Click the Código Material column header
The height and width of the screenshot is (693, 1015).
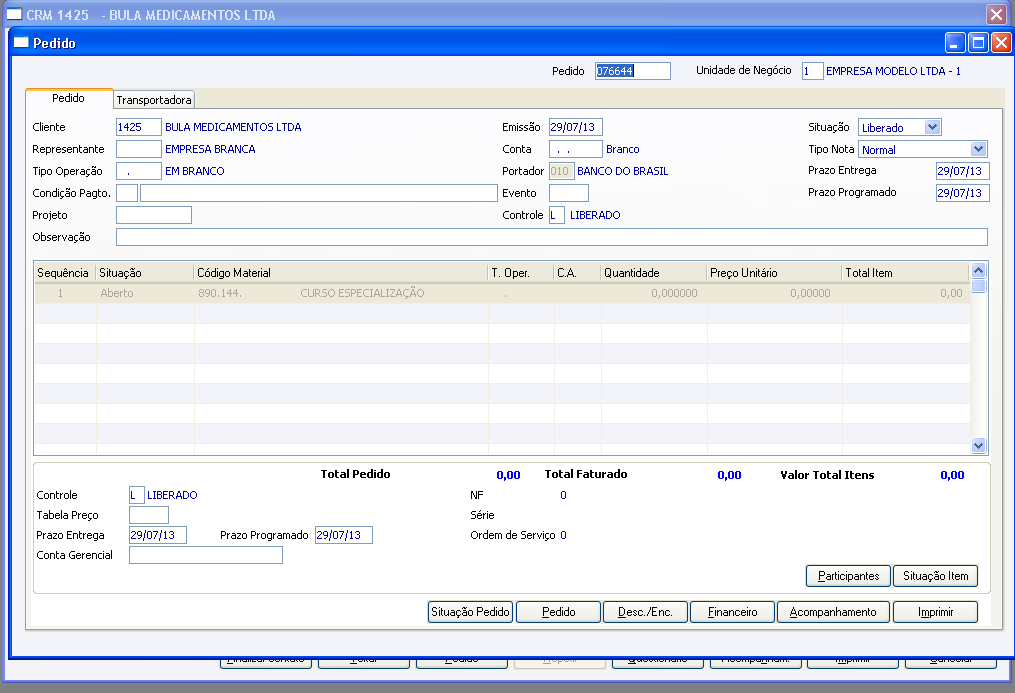pos(340,272)
